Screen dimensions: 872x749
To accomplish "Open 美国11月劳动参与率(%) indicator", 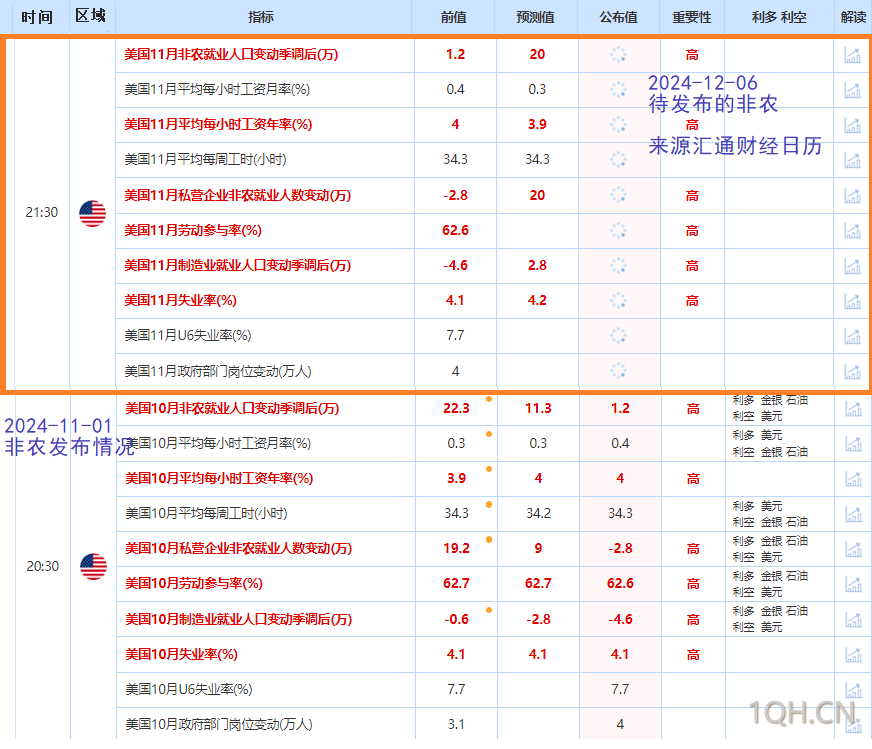I will (x=193, y=231).
